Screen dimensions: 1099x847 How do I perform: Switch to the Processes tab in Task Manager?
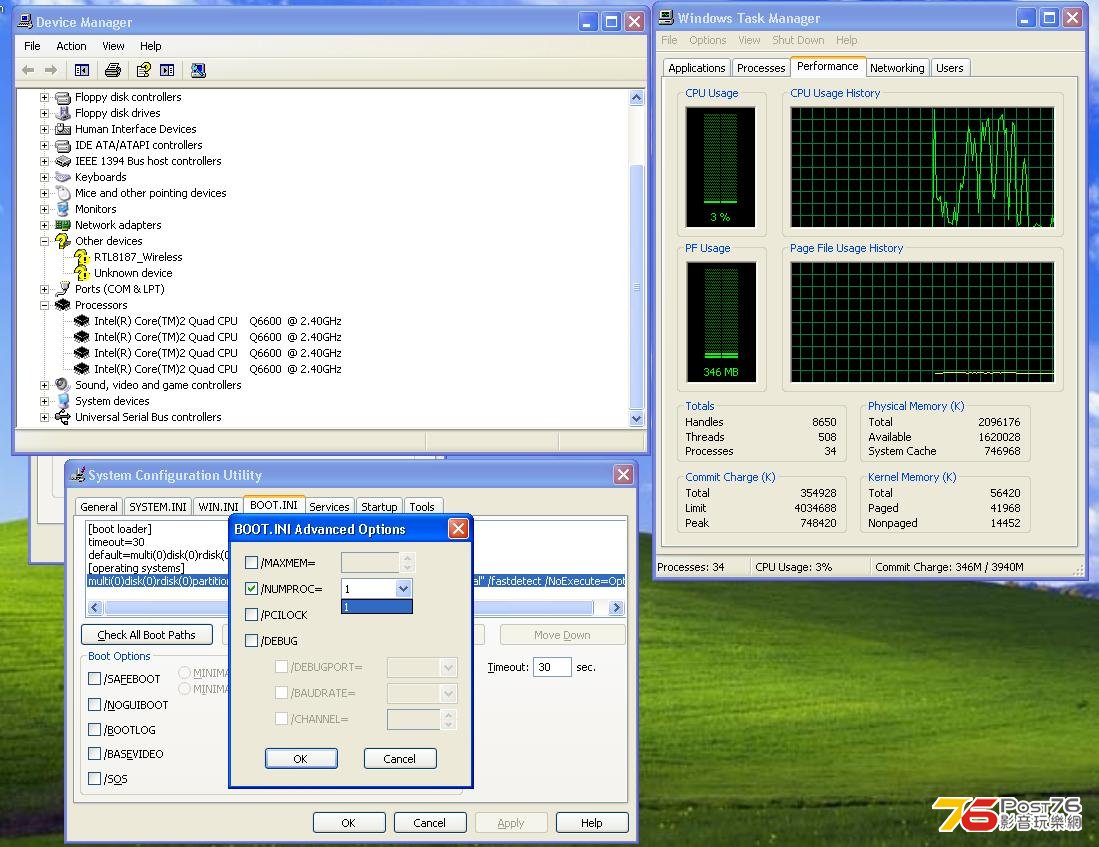tap(760, 68)
